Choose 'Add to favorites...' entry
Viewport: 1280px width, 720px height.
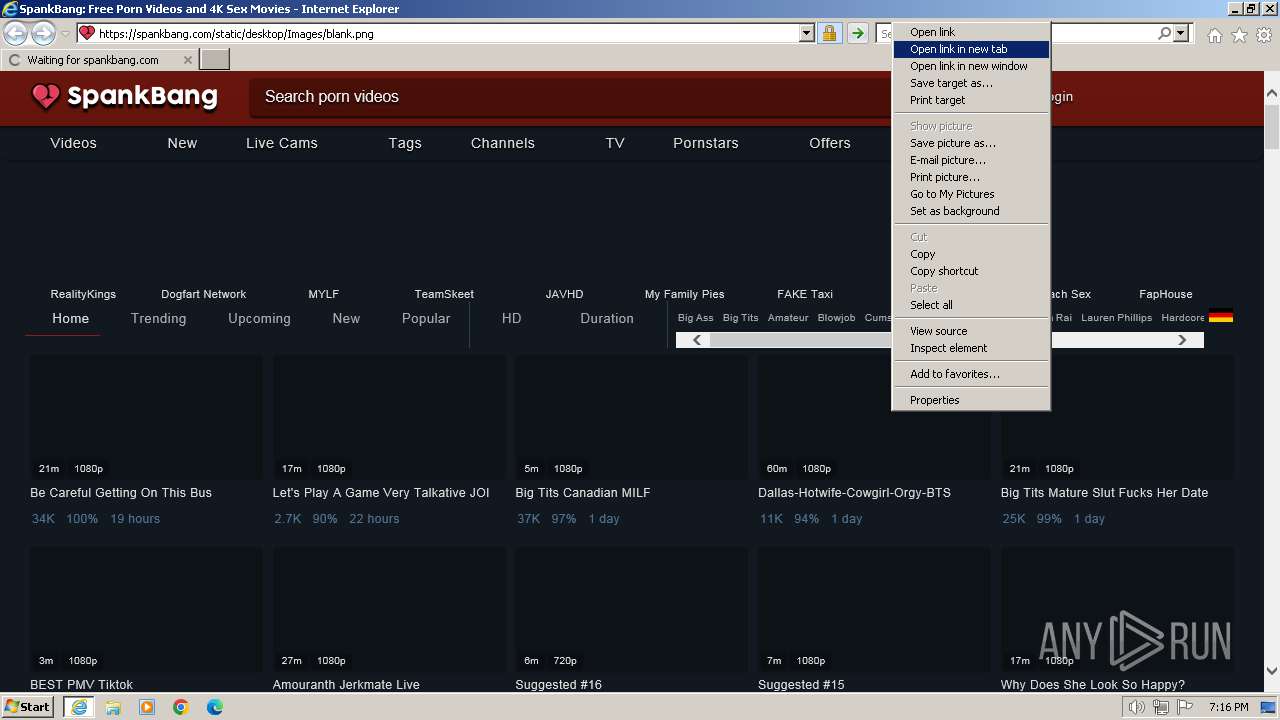click(971, 374)
